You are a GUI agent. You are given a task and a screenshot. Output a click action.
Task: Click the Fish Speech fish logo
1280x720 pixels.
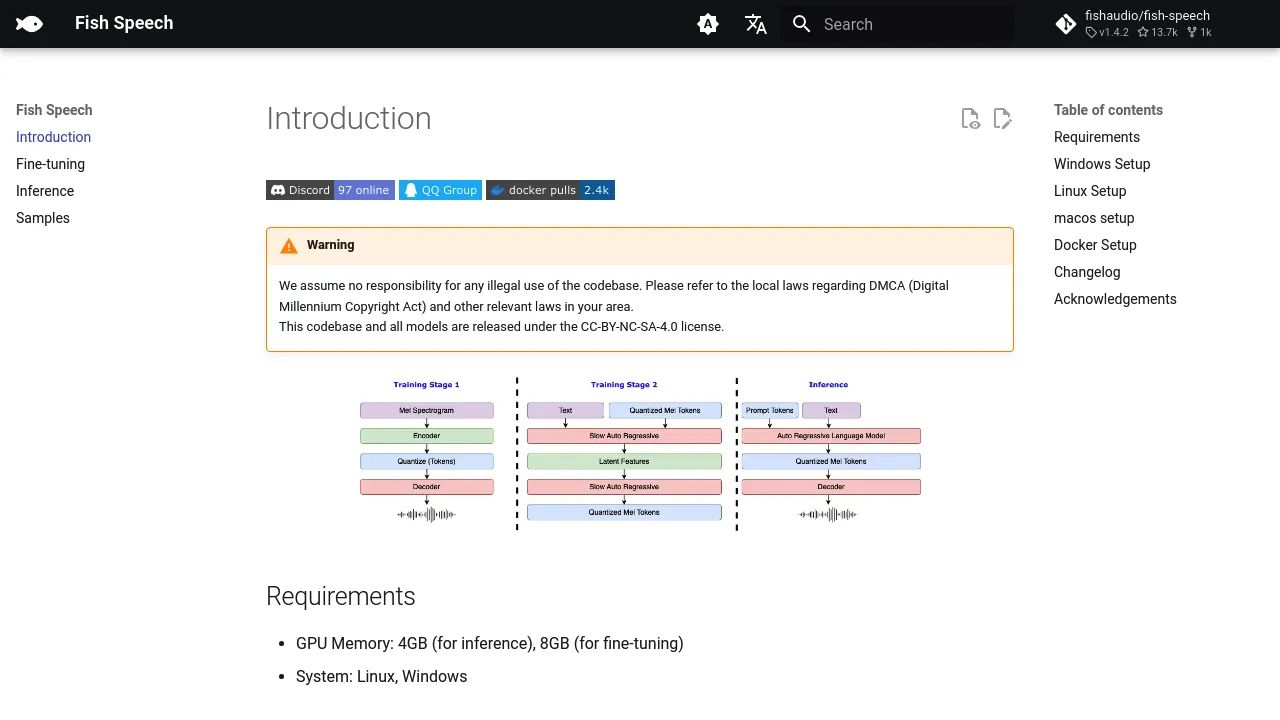30,24
